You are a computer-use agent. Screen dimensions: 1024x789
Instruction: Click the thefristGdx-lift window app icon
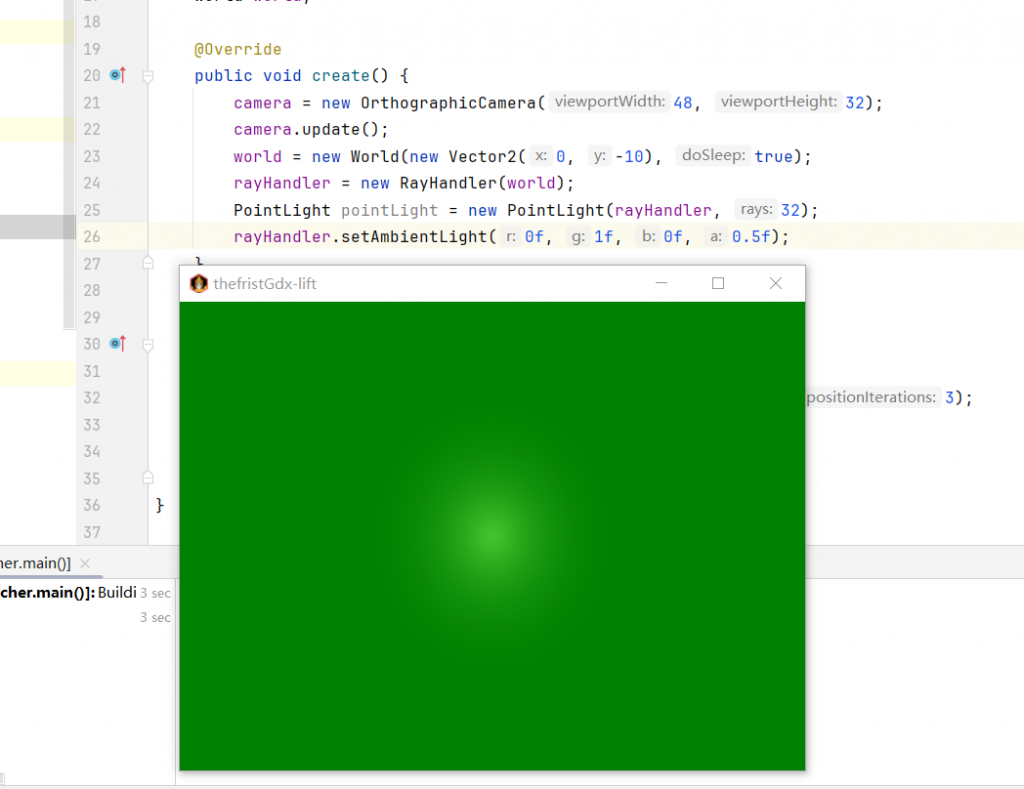(x=198, y=284)
